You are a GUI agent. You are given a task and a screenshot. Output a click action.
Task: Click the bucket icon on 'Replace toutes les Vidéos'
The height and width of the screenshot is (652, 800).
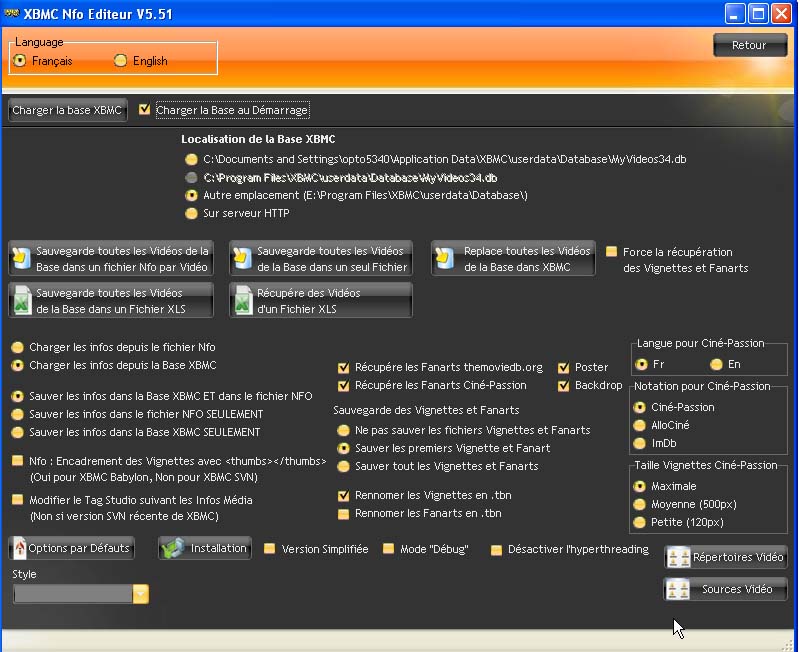pos(444,258)
